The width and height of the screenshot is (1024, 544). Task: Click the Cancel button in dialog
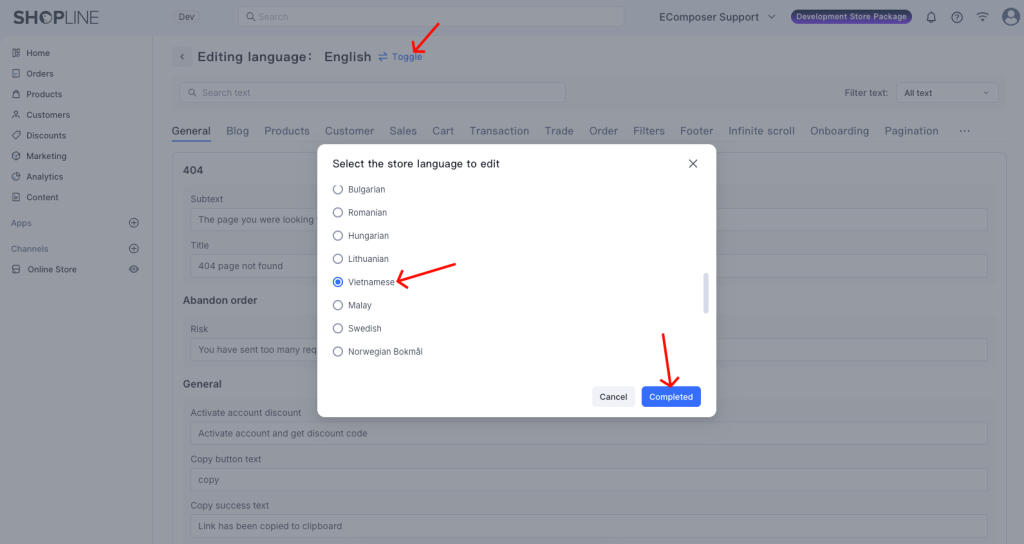coord(613,397)
